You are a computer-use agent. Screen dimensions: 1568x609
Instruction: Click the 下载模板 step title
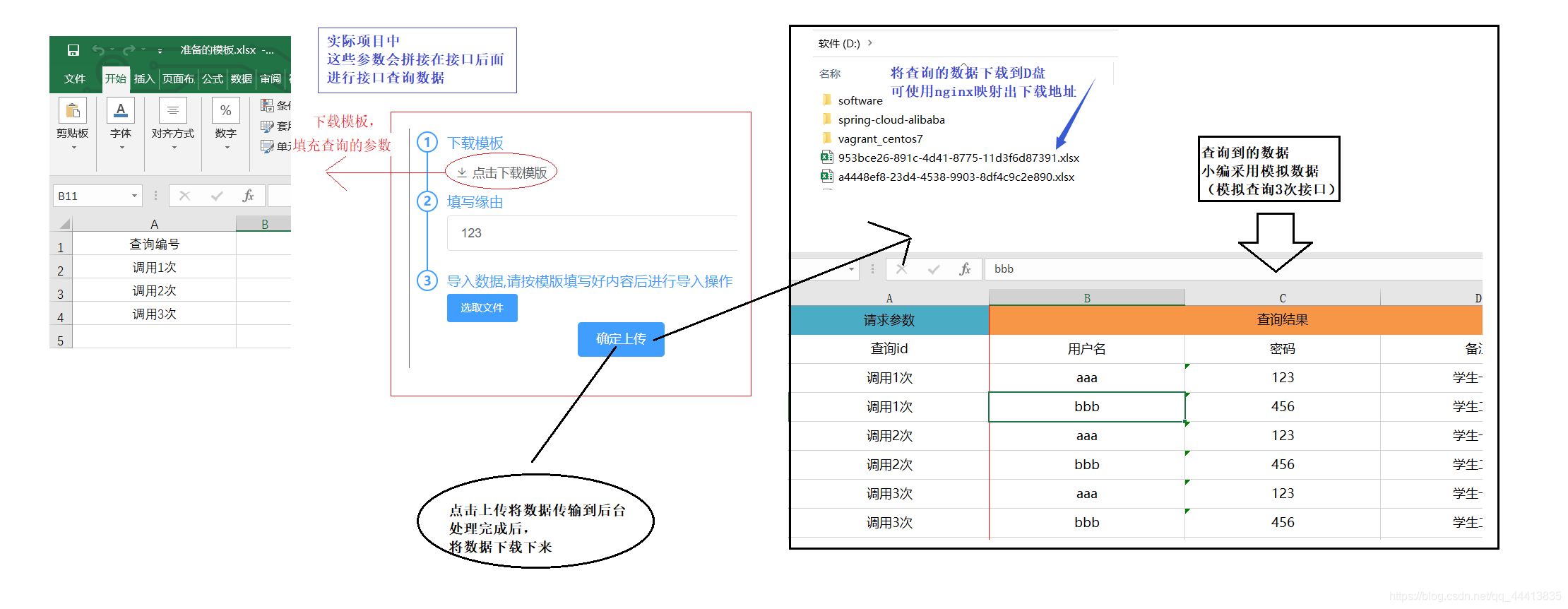pos(475,143)
